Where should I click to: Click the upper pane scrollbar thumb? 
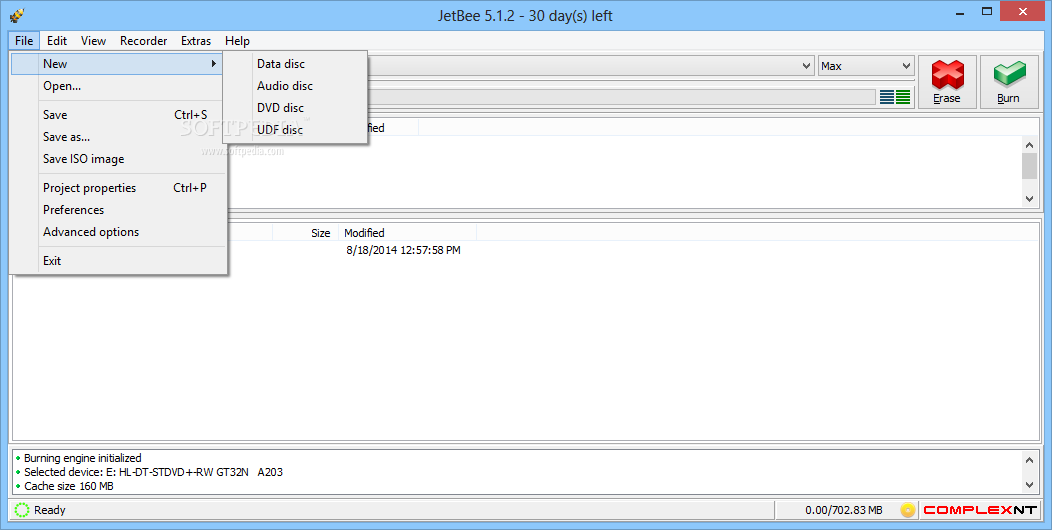tap(1029, 166)
